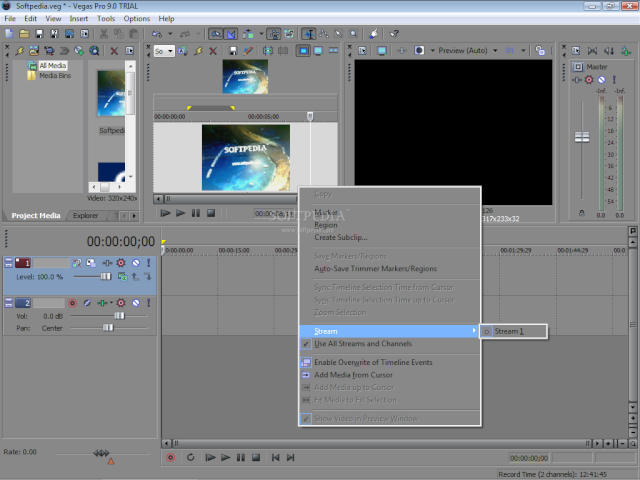This screenshot has height=480, width=640.
Task: Adjust audio track Vol slider
Action: [119, 316]
